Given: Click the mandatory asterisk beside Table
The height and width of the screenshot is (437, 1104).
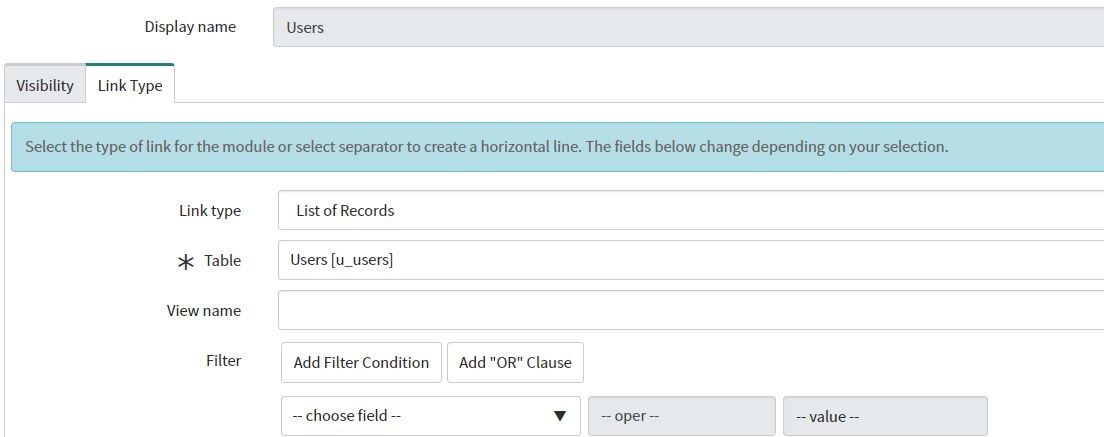Looking at the screenshot, I should tap(186, 262).
